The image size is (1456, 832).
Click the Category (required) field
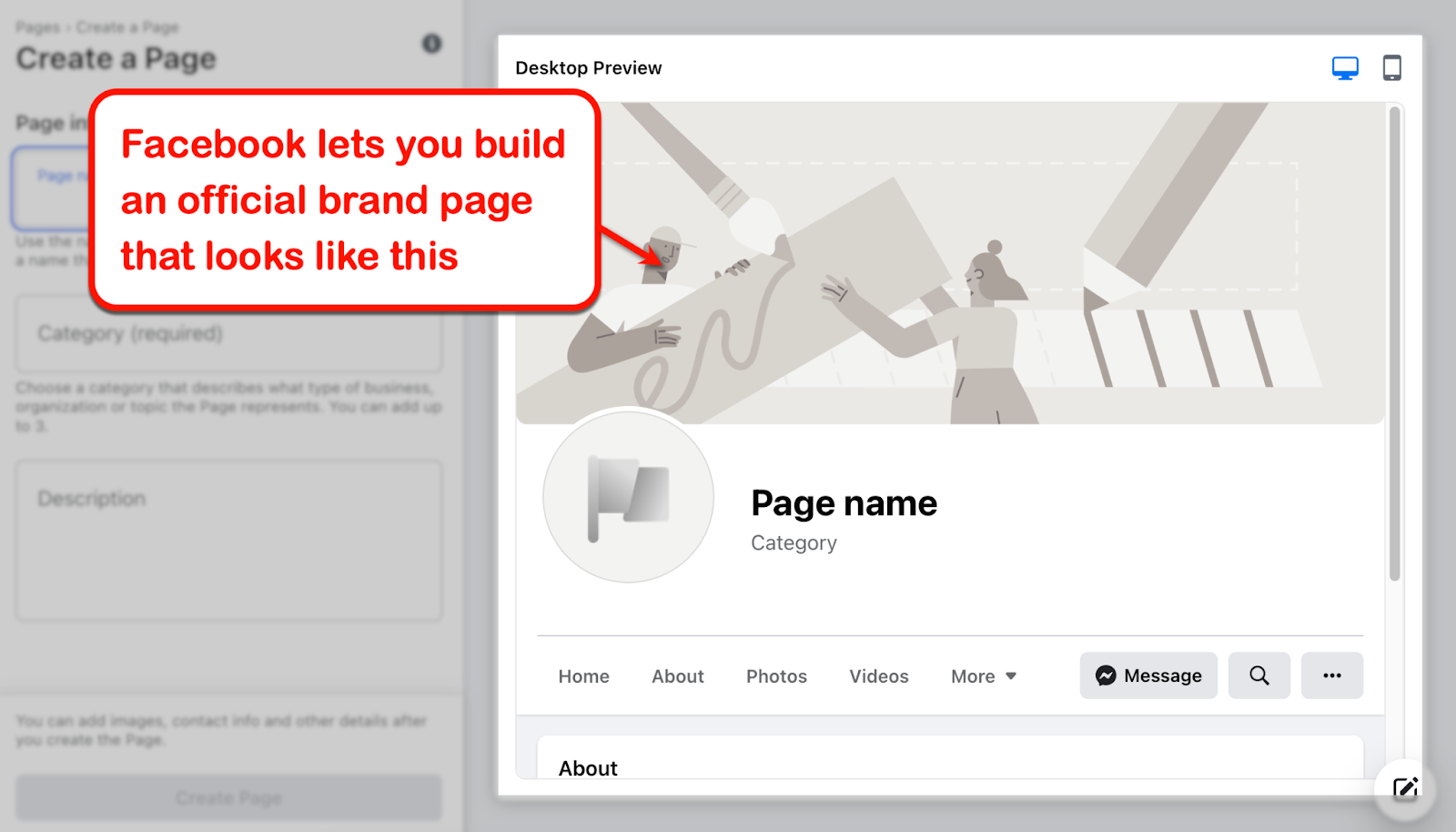228,334
